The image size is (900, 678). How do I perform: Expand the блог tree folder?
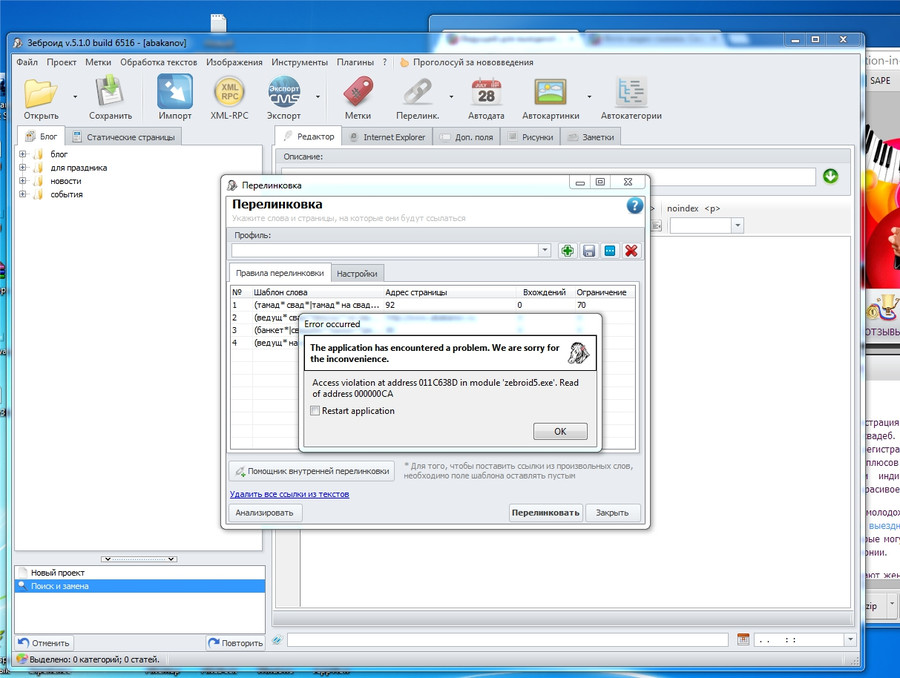tap(23, 154)
